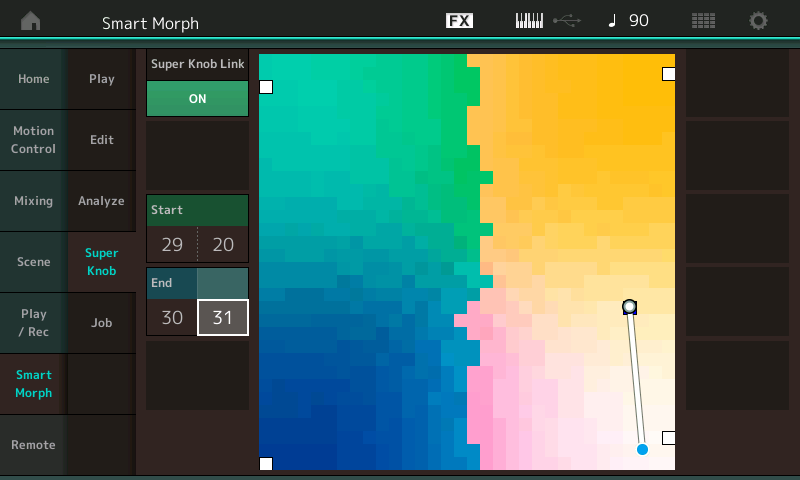Click the top-right white corner marker on map
The image size is (800, 480).
668,74
